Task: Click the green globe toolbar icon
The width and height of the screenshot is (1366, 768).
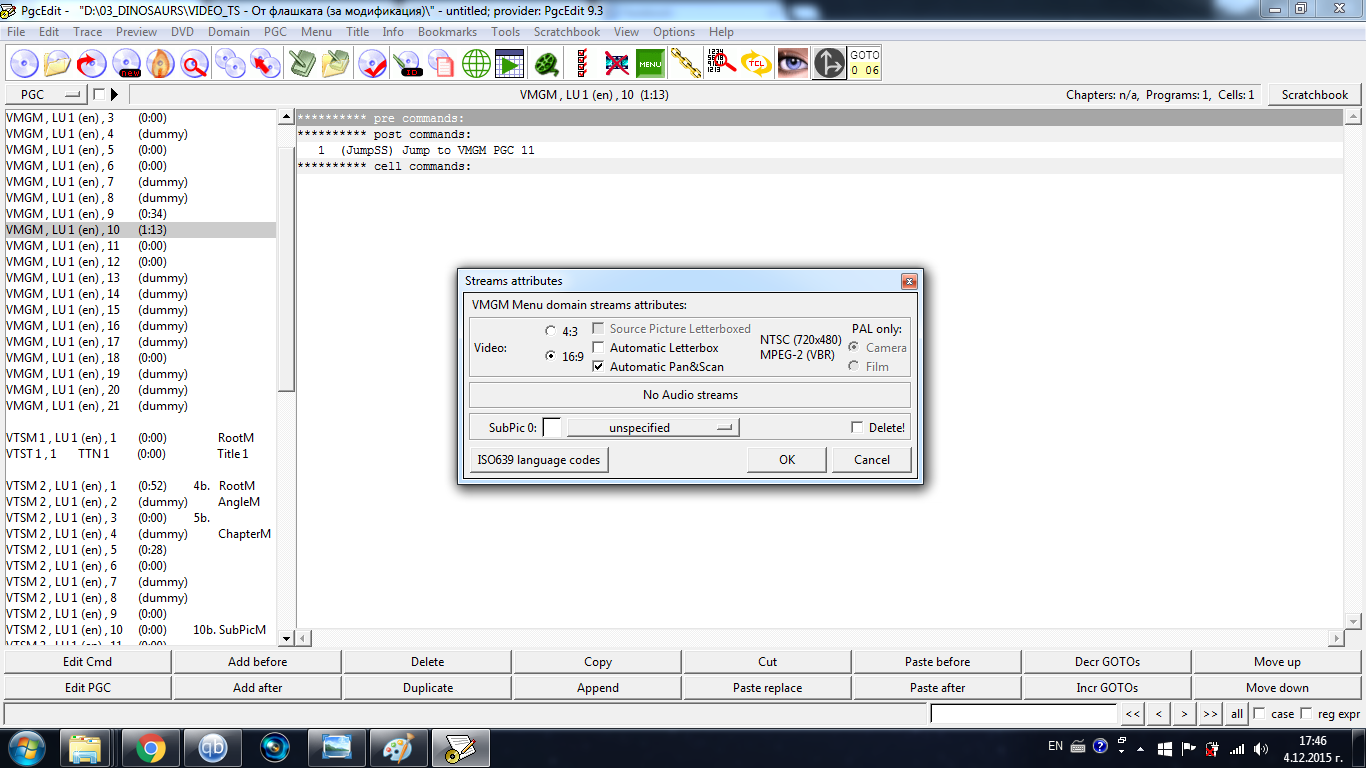Action: pos(476,64)
